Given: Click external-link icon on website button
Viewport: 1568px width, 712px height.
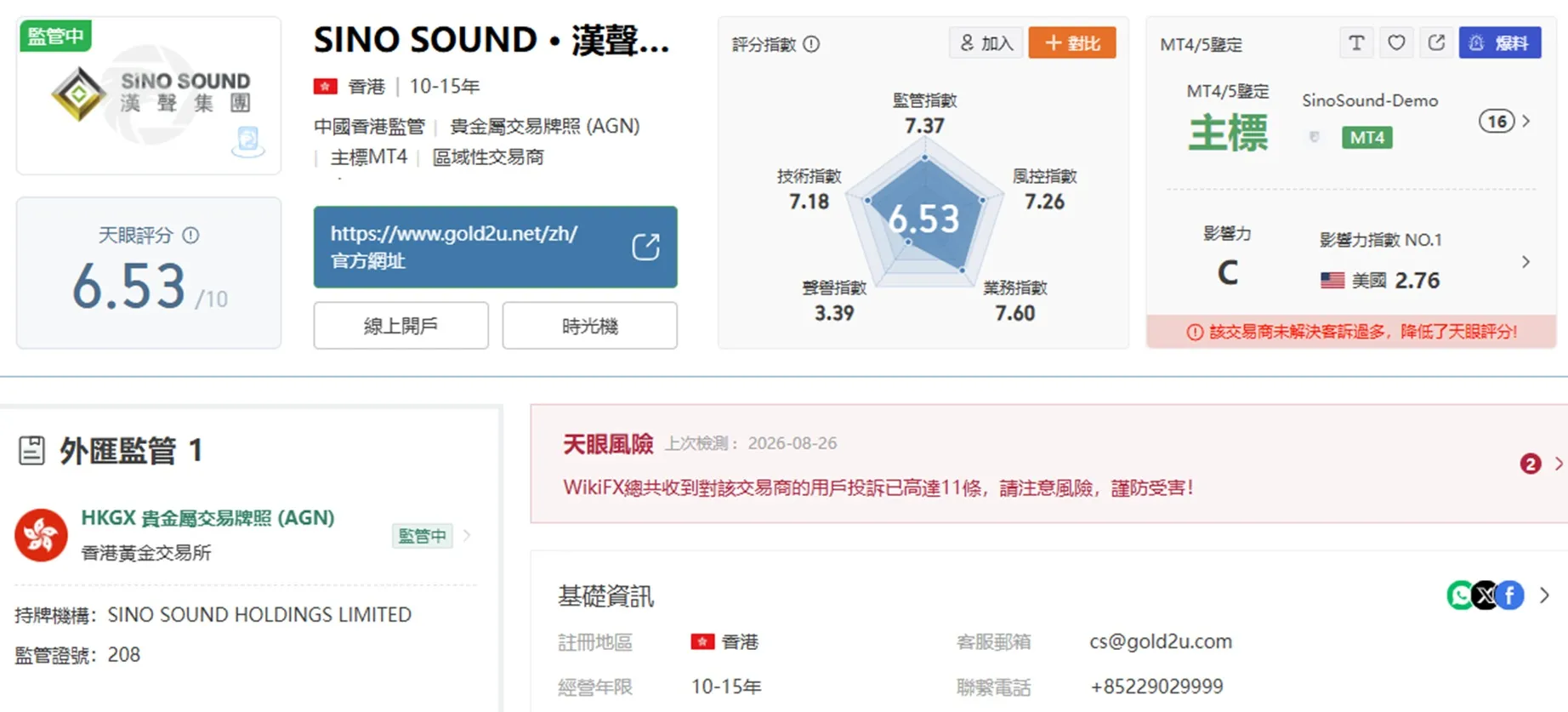Looking at the screenshot, I should click(x=646, y=247).
